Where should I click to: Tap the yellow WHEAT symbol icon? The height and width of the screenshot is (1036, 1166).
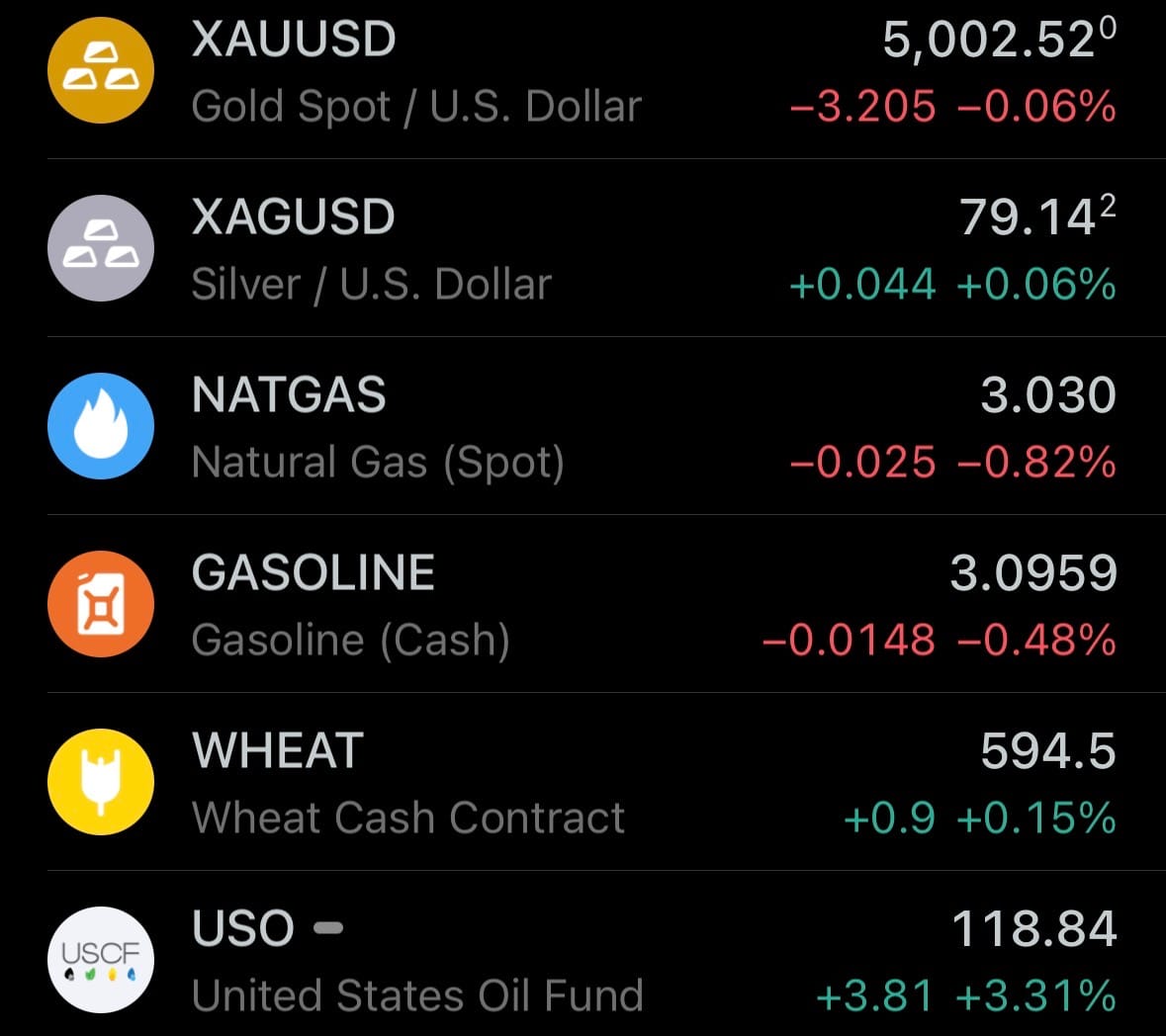pyautogui.click(x=101, y=782)
